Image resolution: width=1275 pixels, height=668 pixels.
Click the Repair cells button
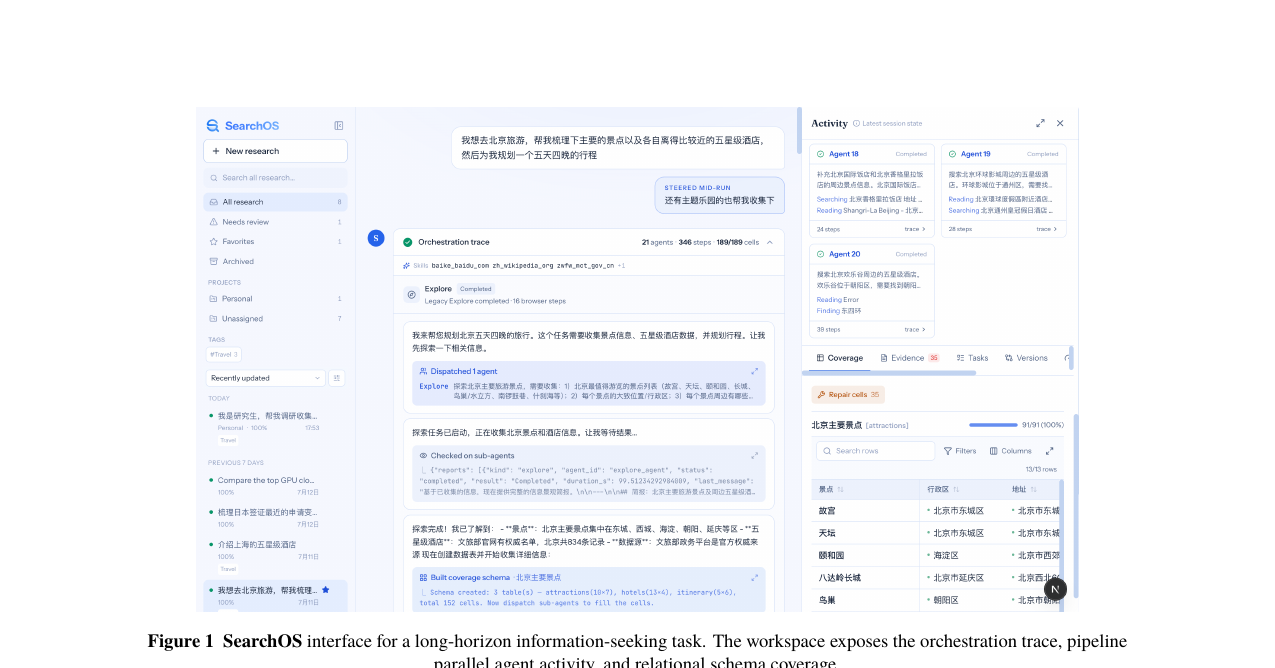pos(848,395)
